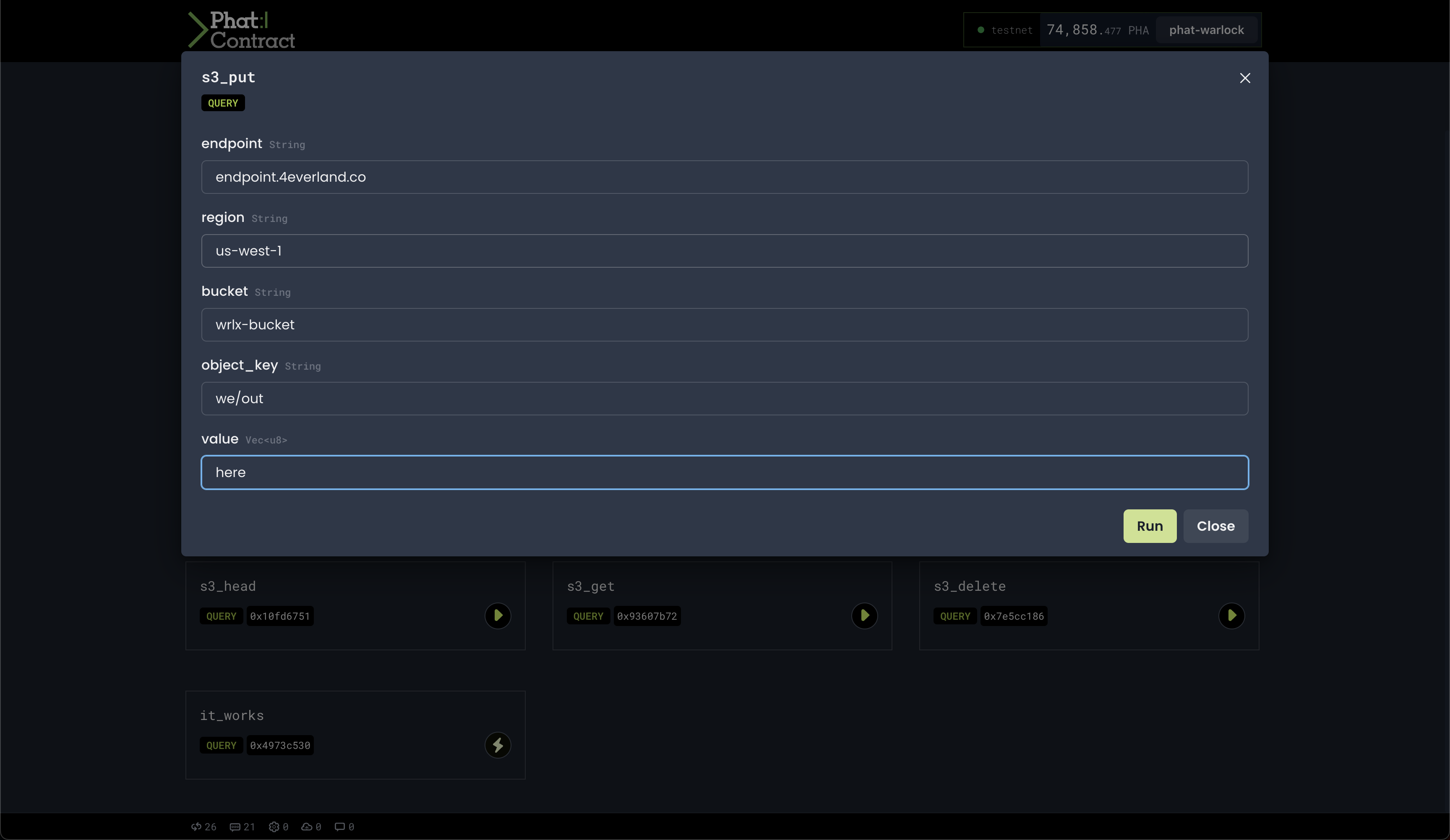Viewport: 1450px width, 840px height.
Task: Click the gear icon in status bar
Action: pos(274,827)
